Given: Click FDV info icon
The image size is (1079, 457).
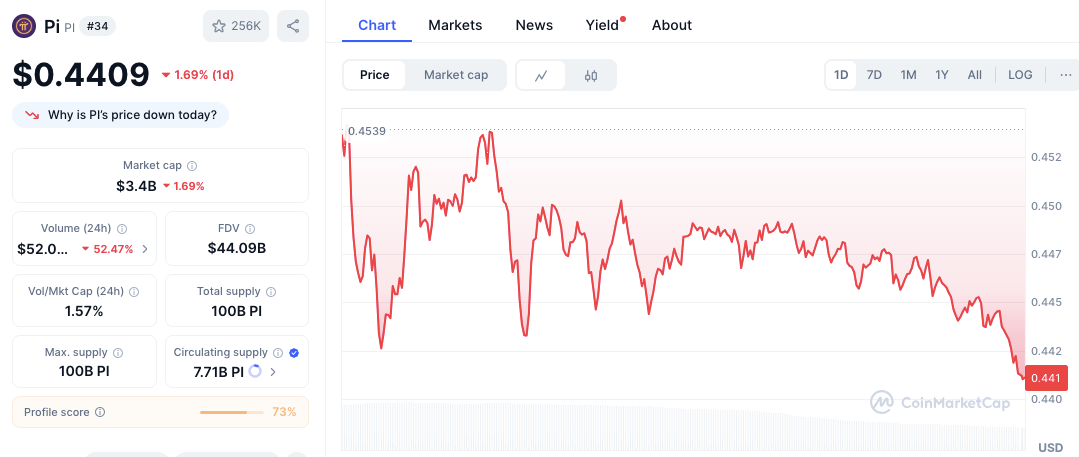Looking at the screenshot, I should pos(250,228).
